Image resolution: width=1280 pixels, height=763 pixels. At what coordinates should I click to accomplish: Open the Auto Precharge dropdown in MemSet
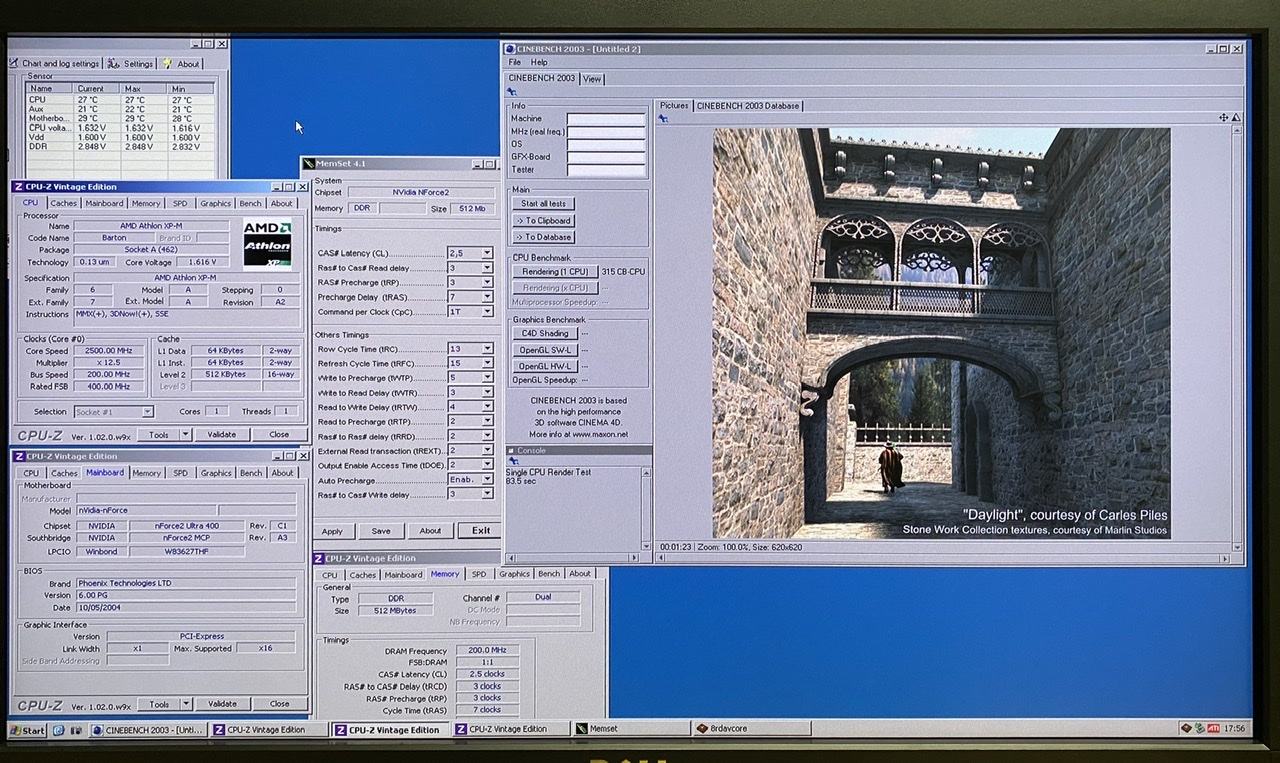click(x=487, y=480)
